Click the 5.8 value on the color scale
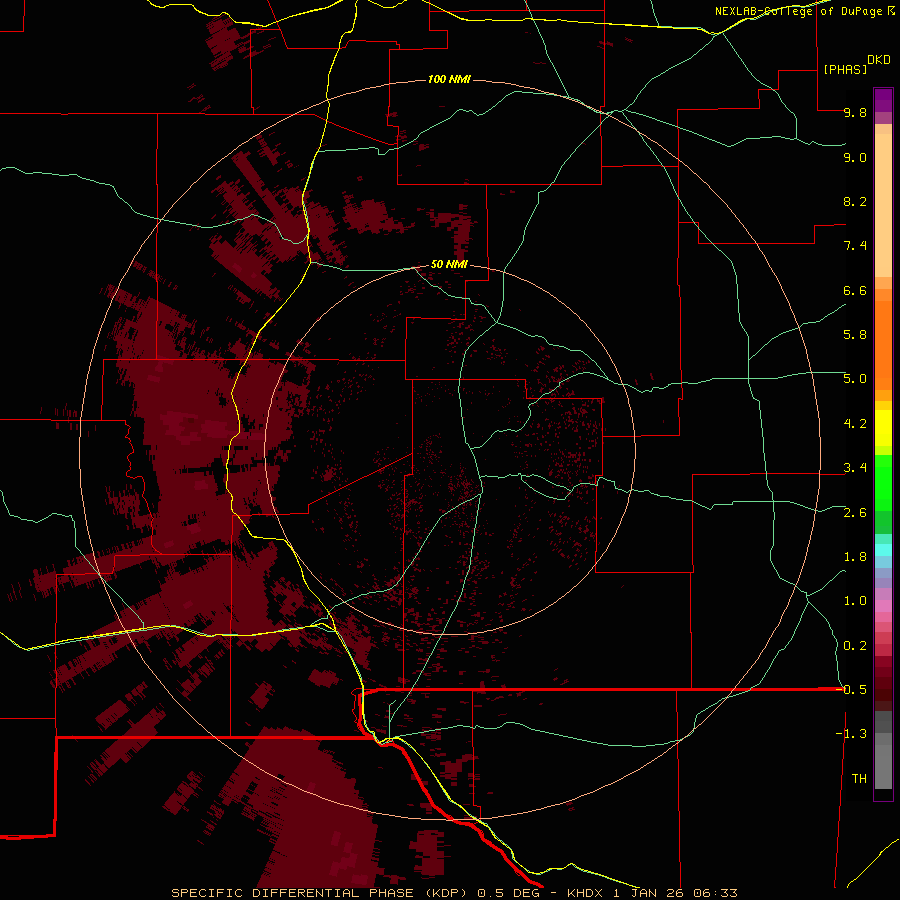Viewport: 900px width, 900px height. [x=855, y=334]
